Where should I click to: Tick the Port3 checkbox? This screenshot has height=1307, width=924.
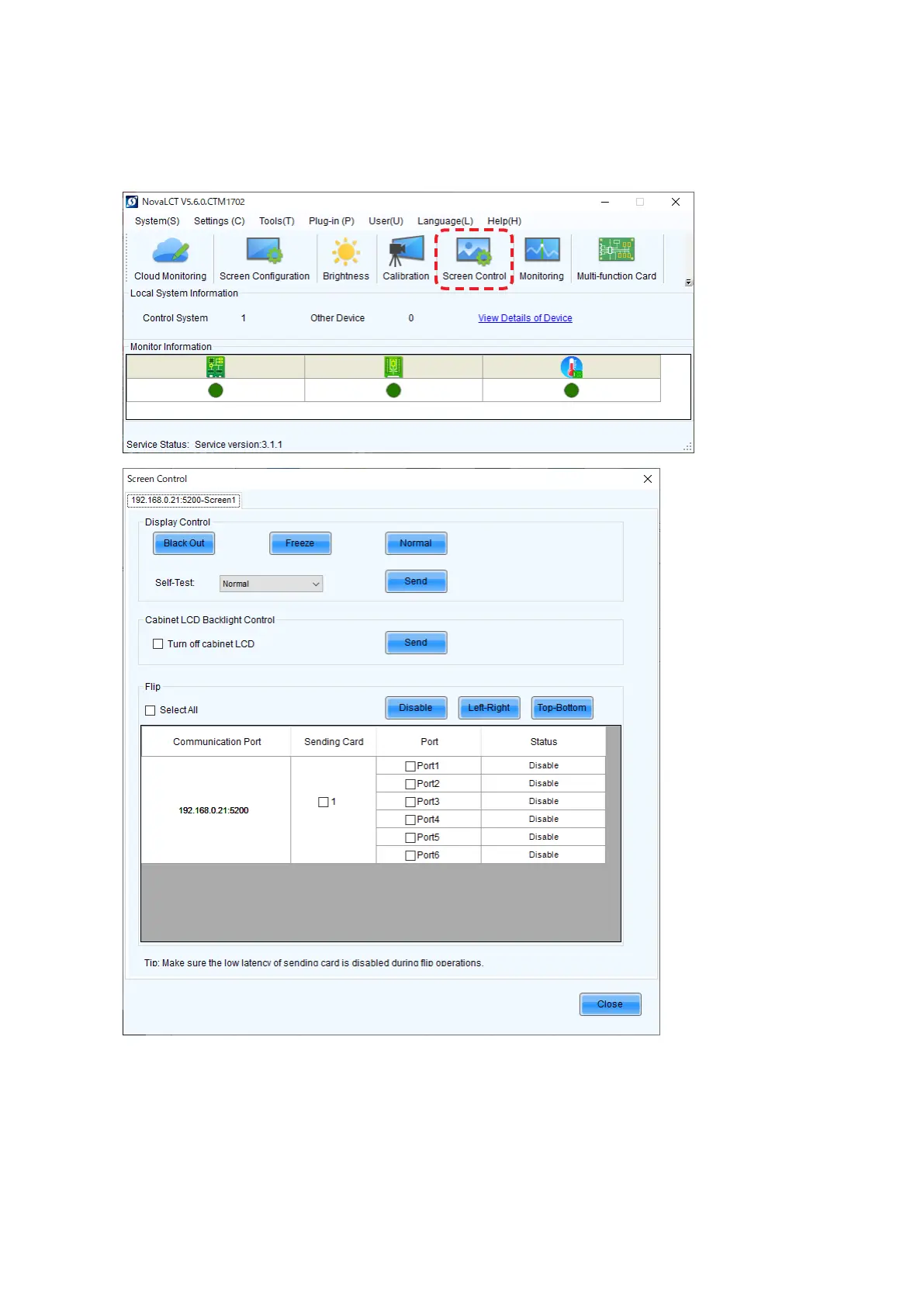(x=410, y=802)
